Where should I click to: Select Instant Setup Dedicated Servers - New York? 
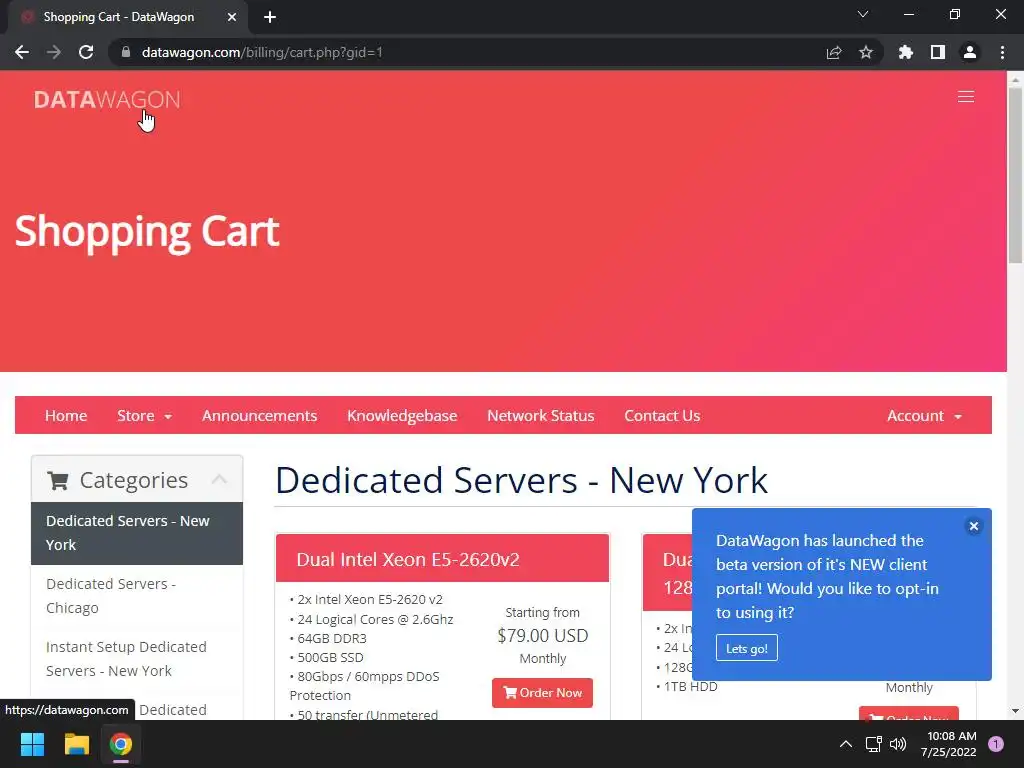coord(137,659)
